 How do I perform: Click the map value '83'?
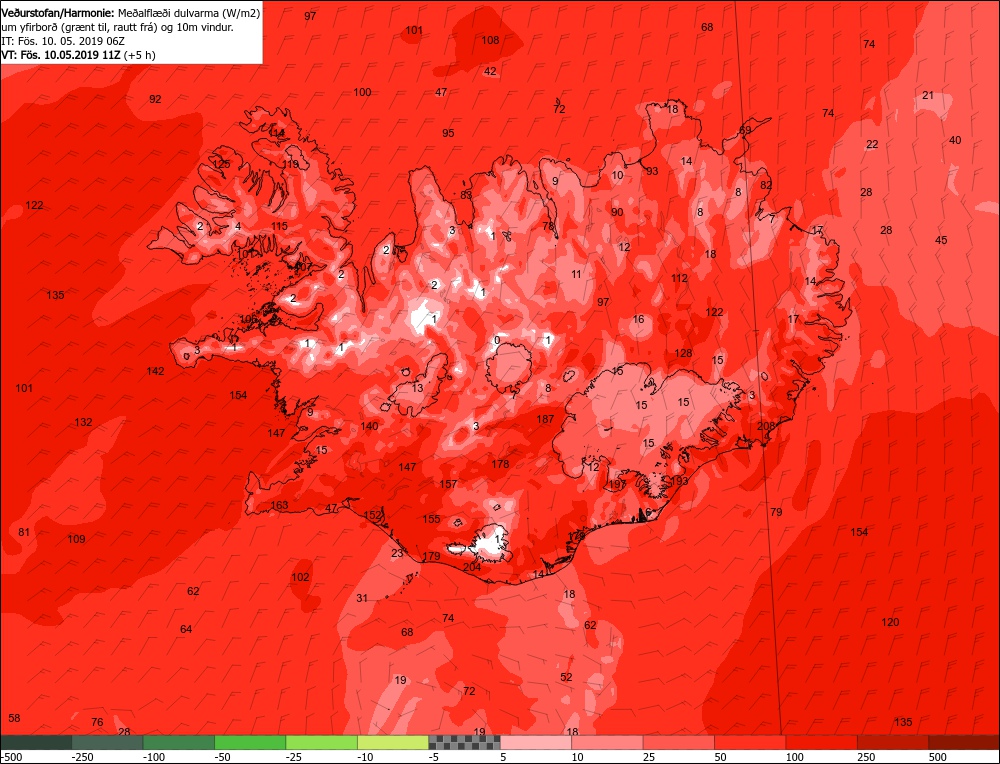point(466,195)
